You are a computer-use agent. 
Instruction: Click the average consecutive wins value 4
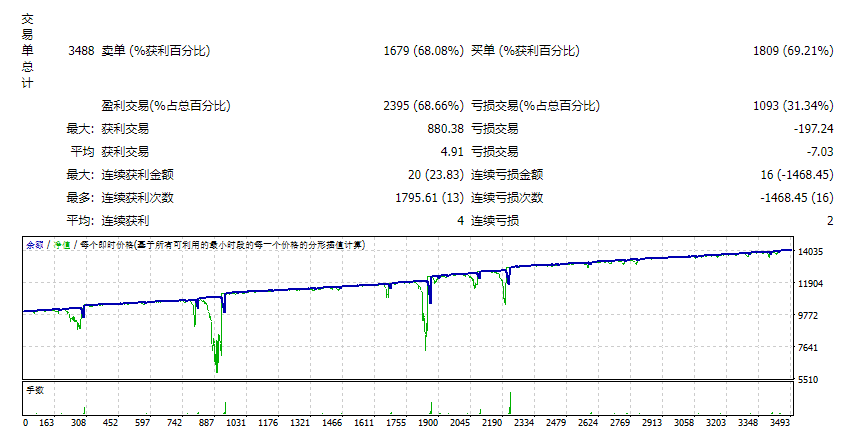[460, 221]
